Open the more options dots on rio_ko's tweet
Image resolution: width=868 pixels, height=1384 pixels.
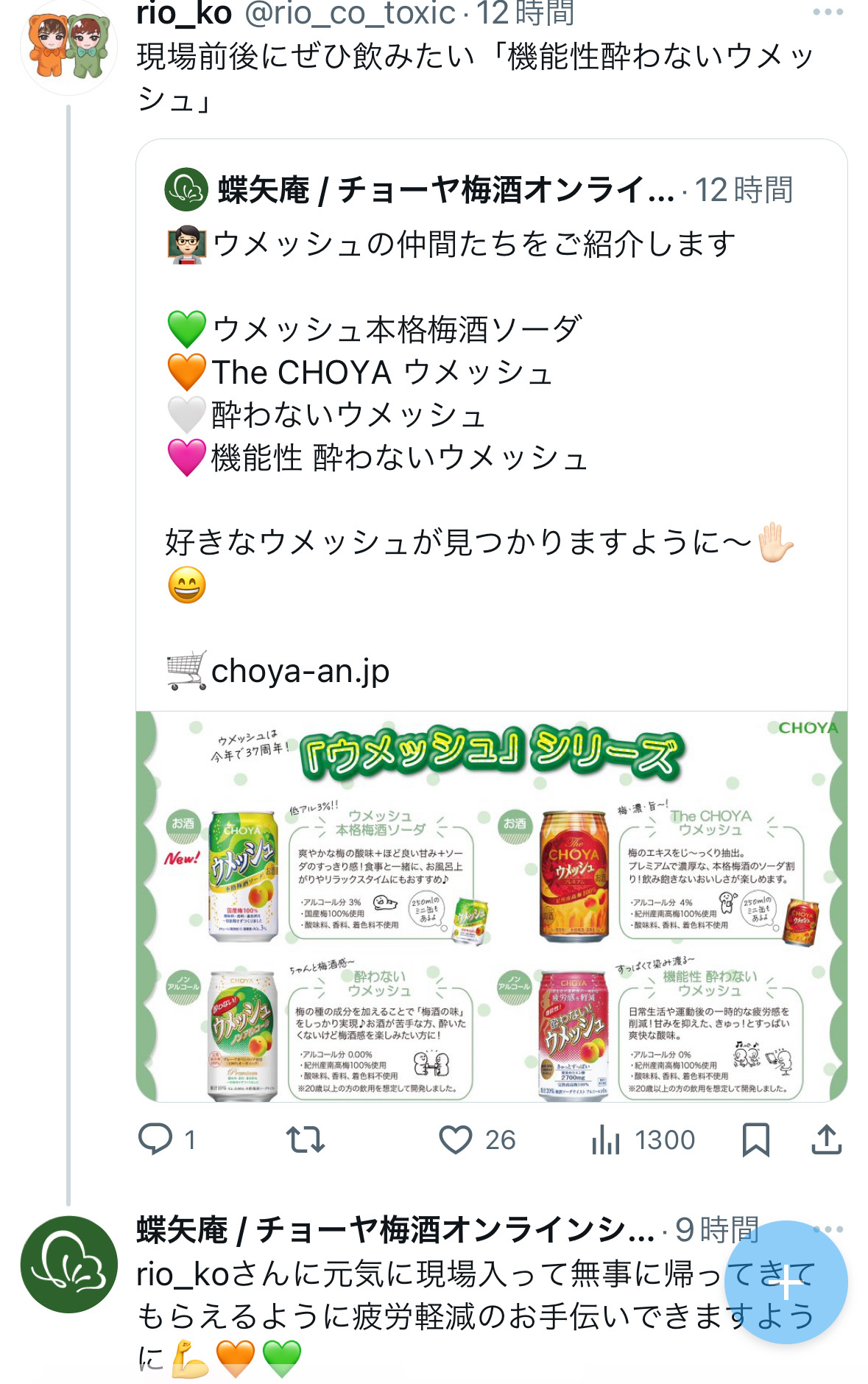tap(828, 12)
